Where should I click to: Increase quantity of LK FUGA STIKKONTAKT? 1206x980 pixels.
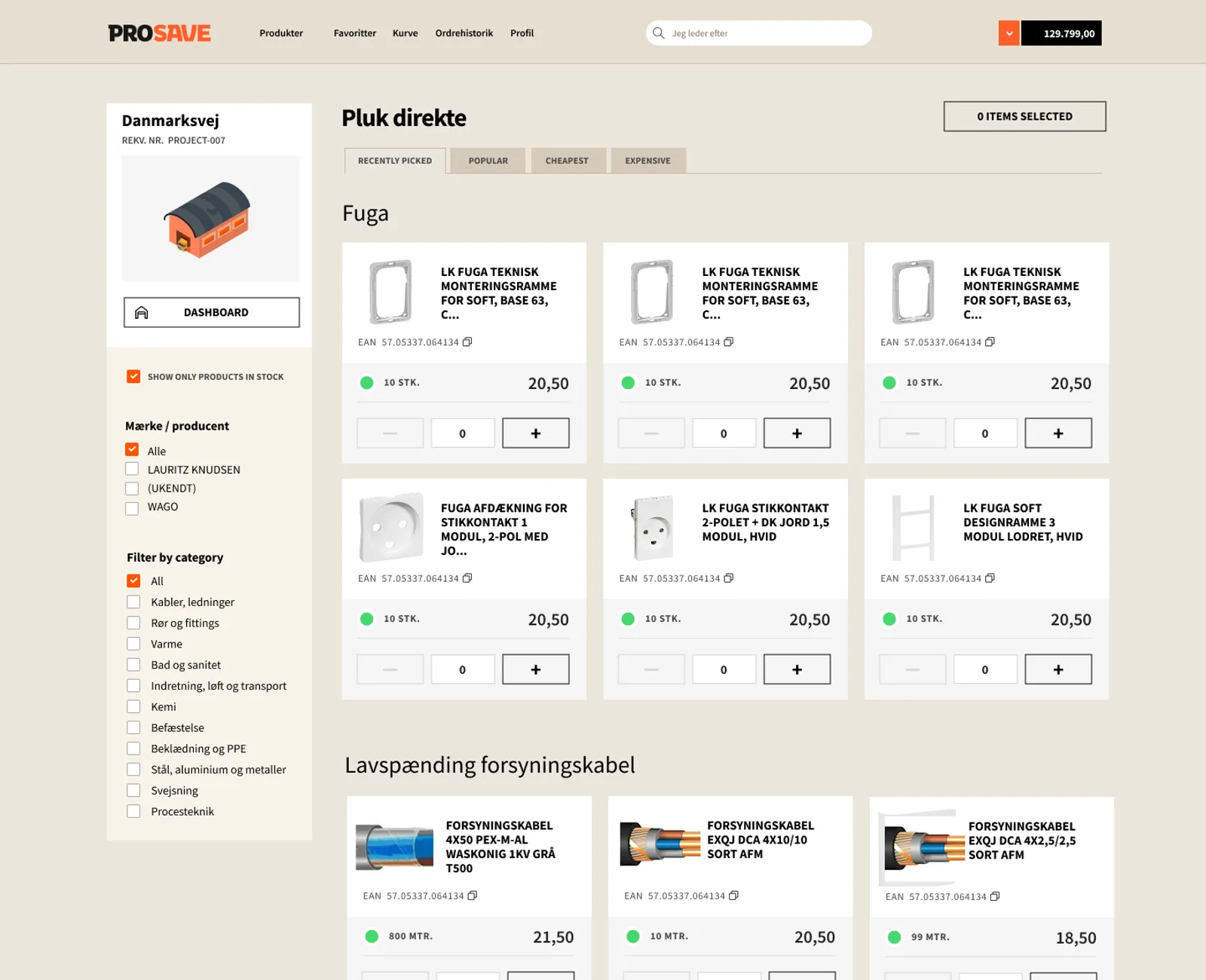click(797, 669)
